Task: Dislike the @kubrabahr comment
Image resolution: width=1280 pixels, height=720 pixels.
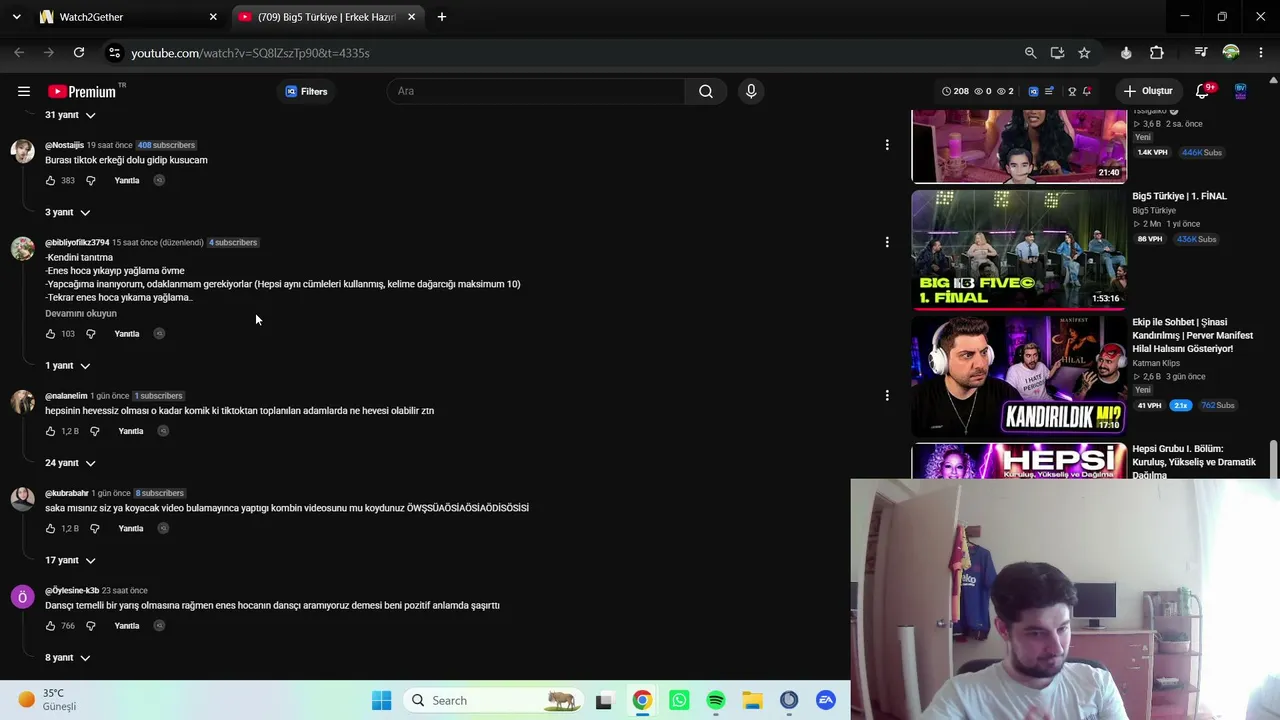Action: pyautogui.click(x=95, y=528)
